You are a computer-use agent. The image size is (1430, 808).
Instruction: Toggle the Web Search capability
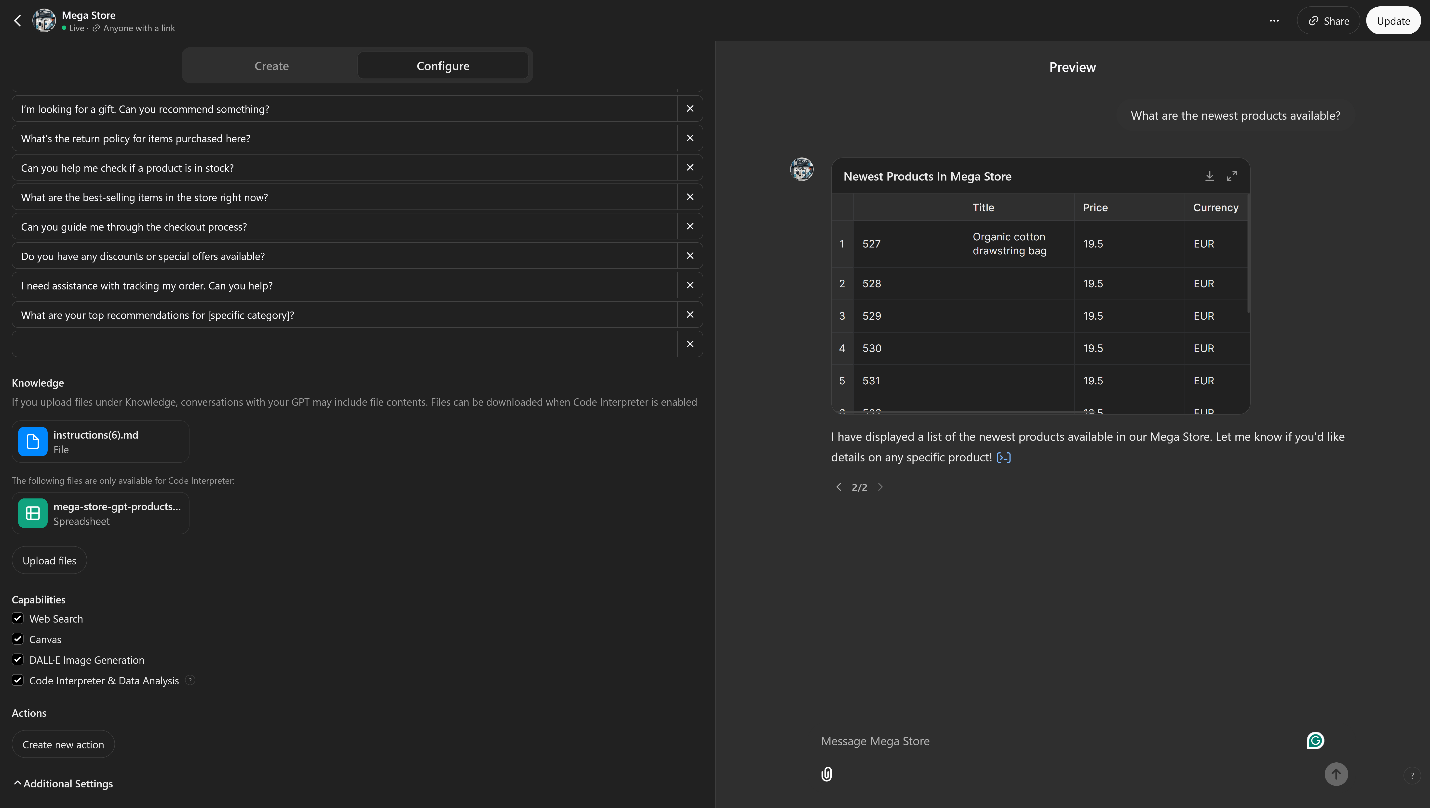[x=18, y=618]
